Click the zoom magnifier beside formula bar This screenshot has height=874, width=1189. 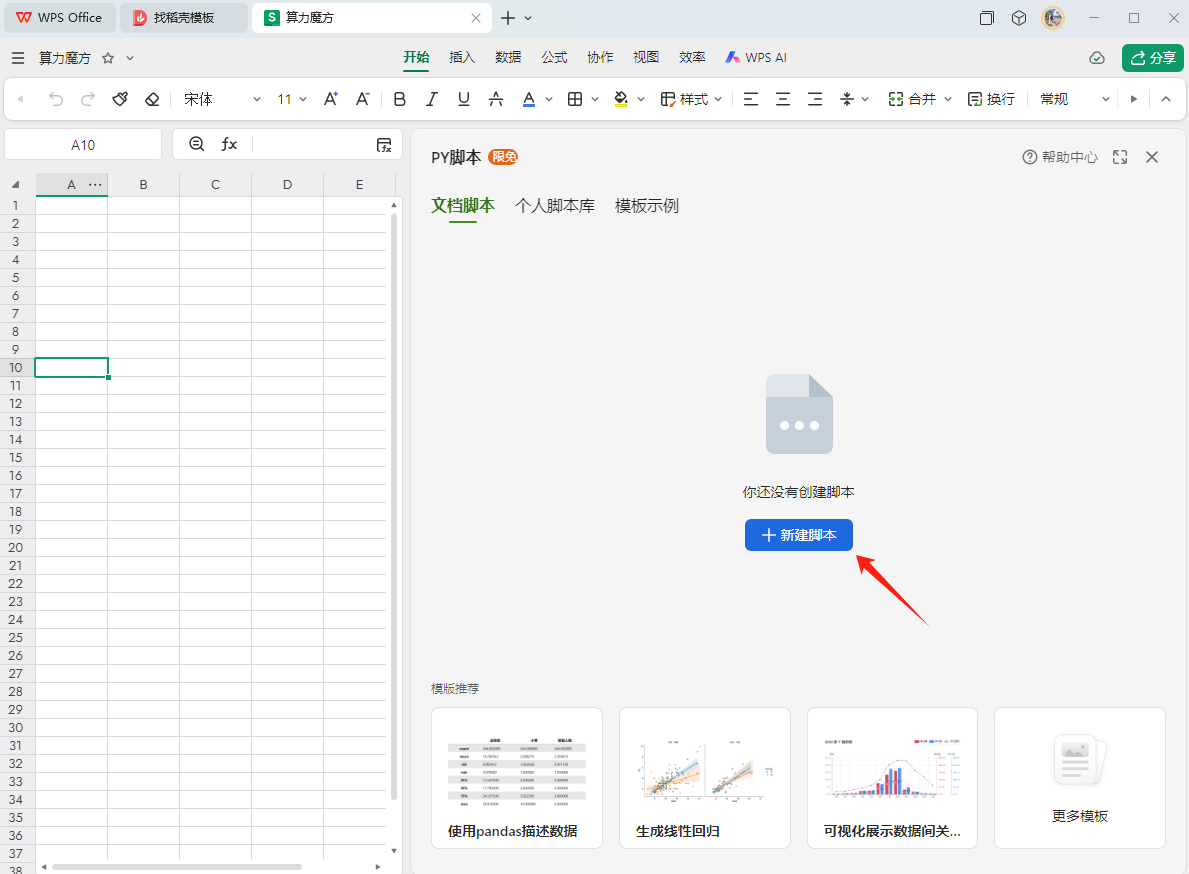click(197, 144)
